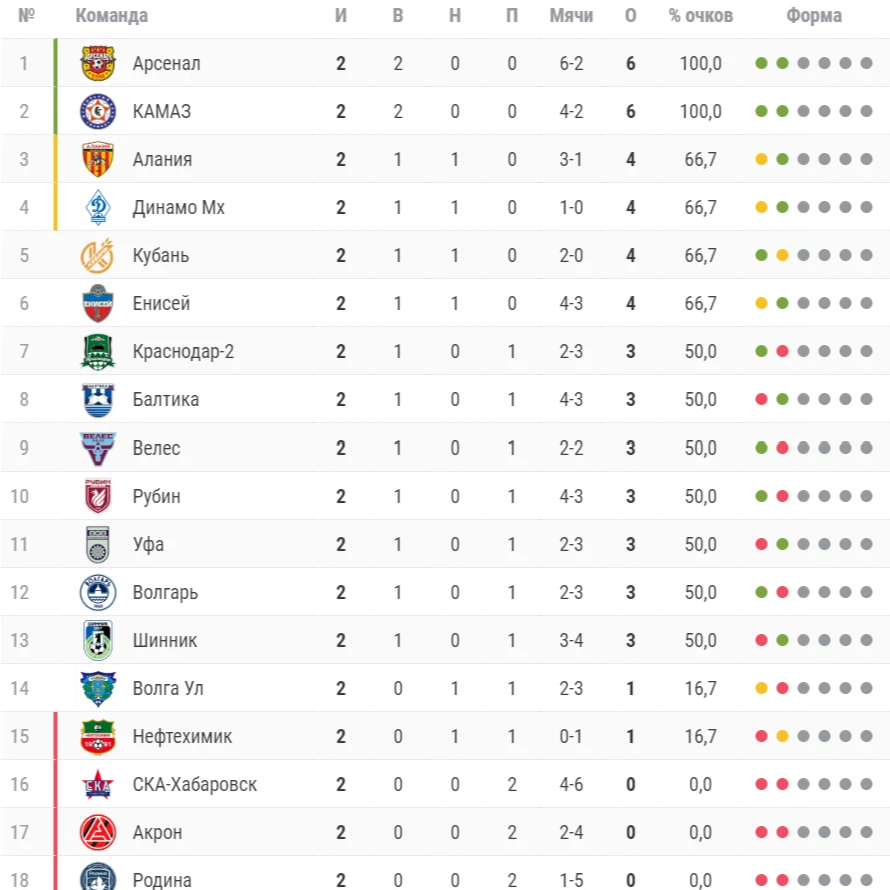Click the Динамо Мх diamond logo
The height and width of the screenshot is (890, 890).
click(x=98, y=207)
